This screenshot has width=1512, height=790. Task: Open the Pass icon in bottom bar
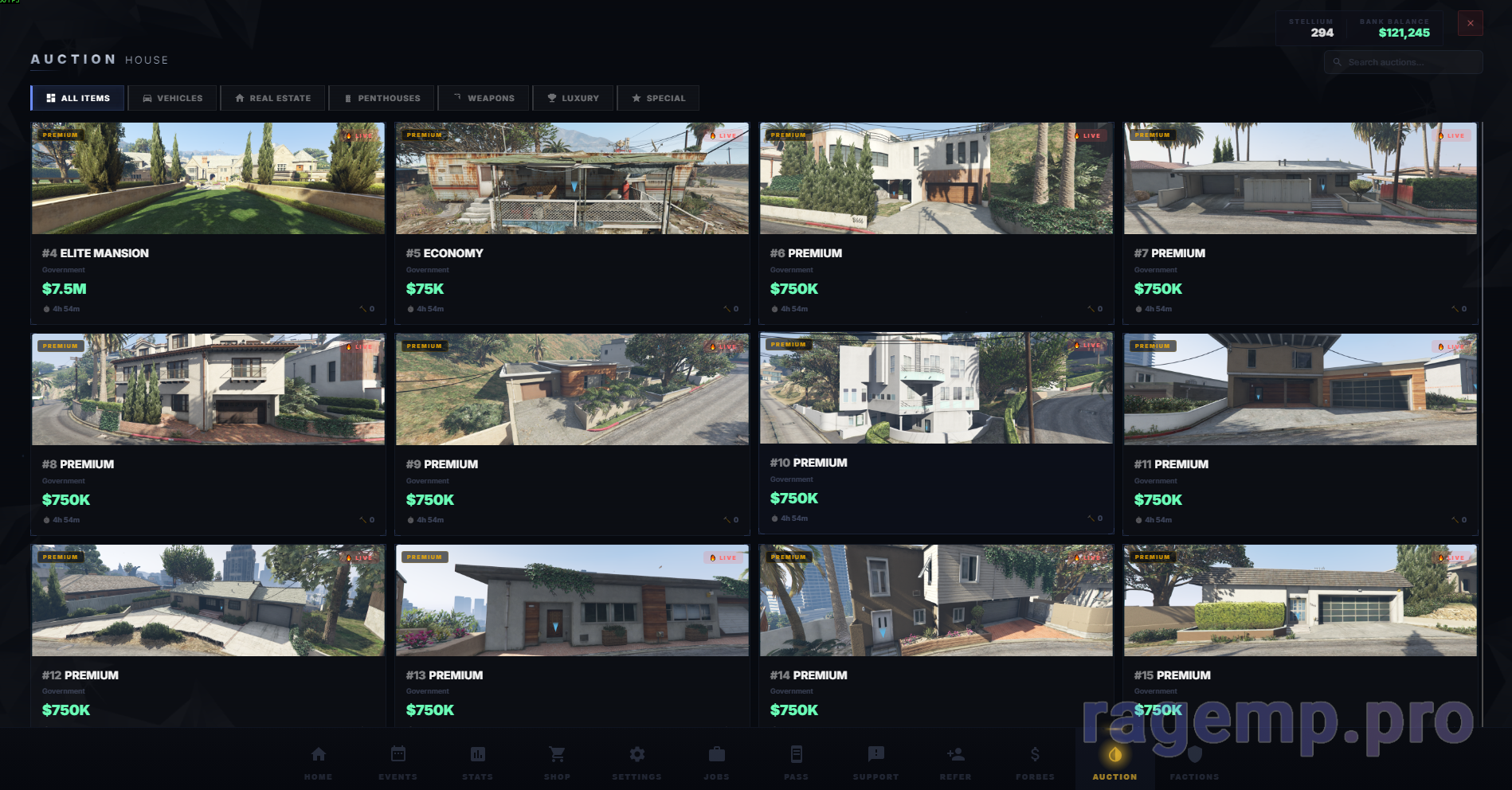(796, 755)
